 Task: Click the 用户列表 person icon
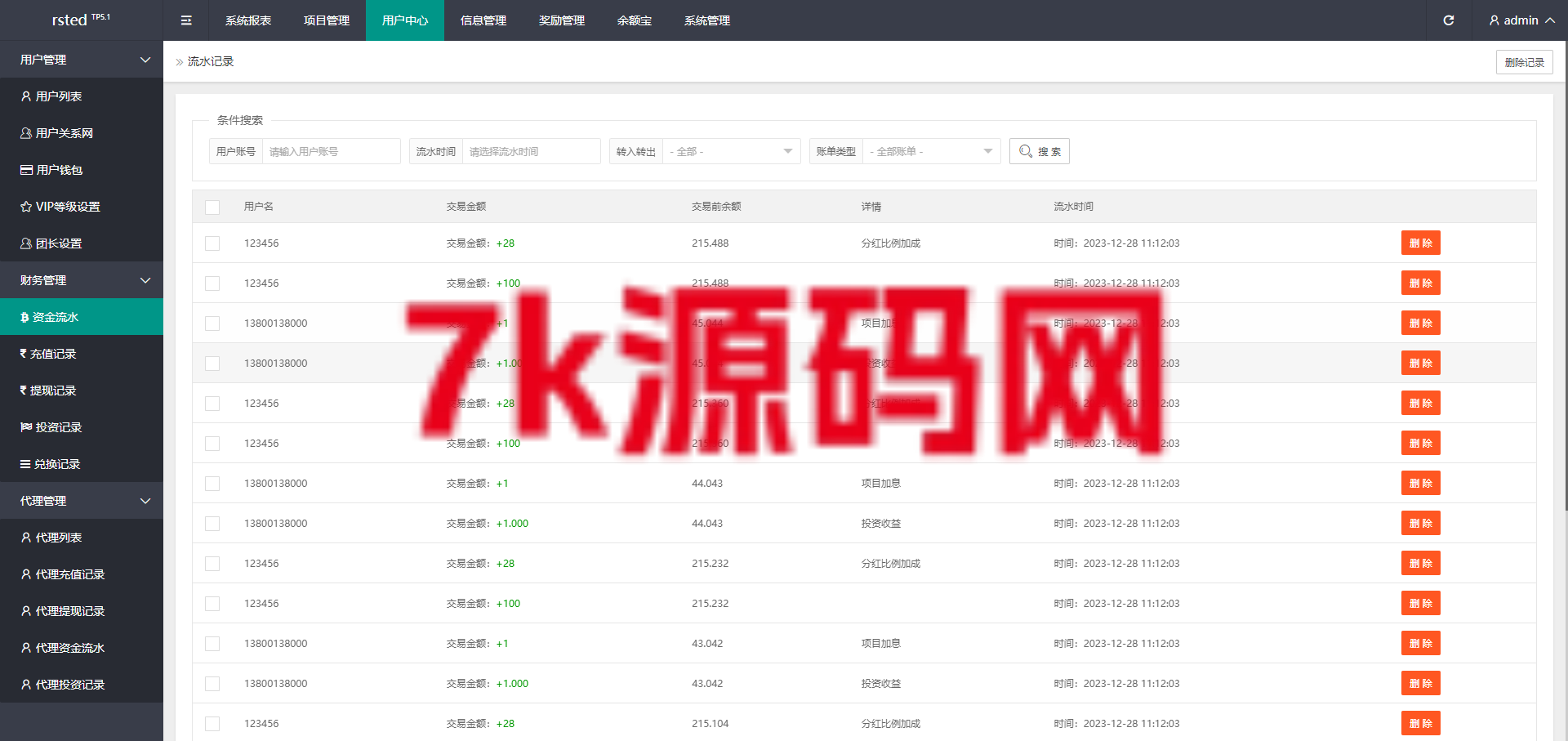(x=26, y=96)
